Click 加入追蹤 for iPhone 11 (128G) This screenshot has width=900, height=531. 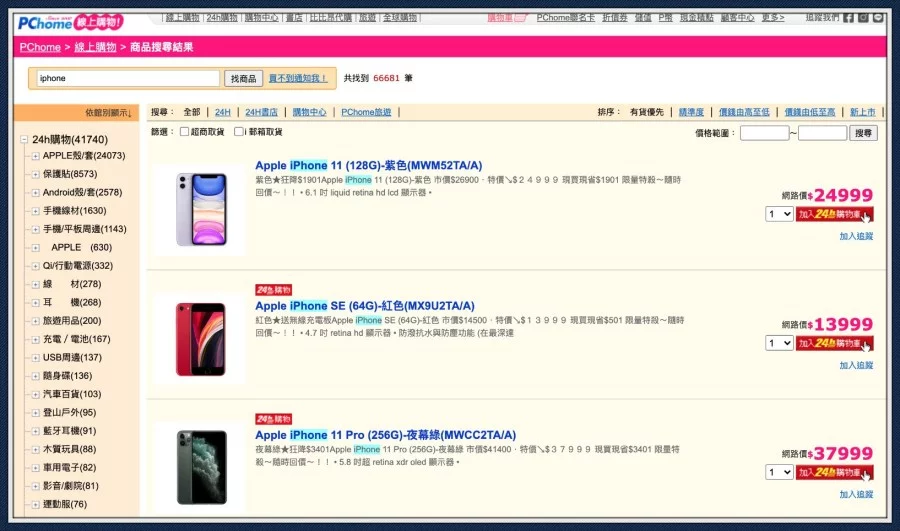(x=856, y=236)
